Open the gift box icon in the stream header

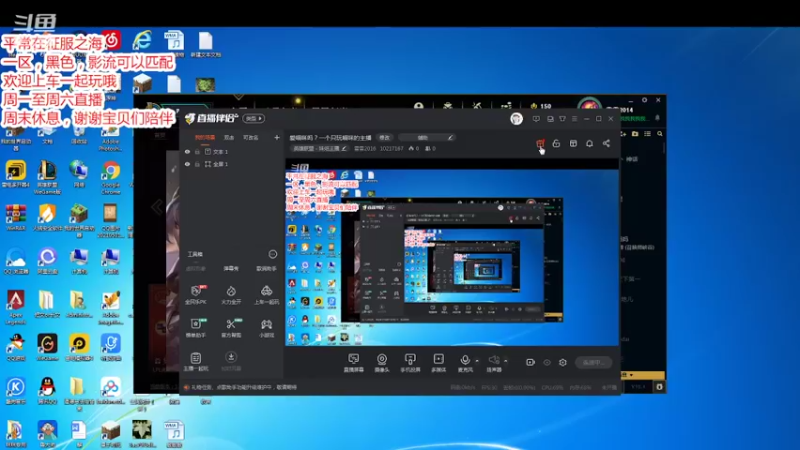(540, 144)
